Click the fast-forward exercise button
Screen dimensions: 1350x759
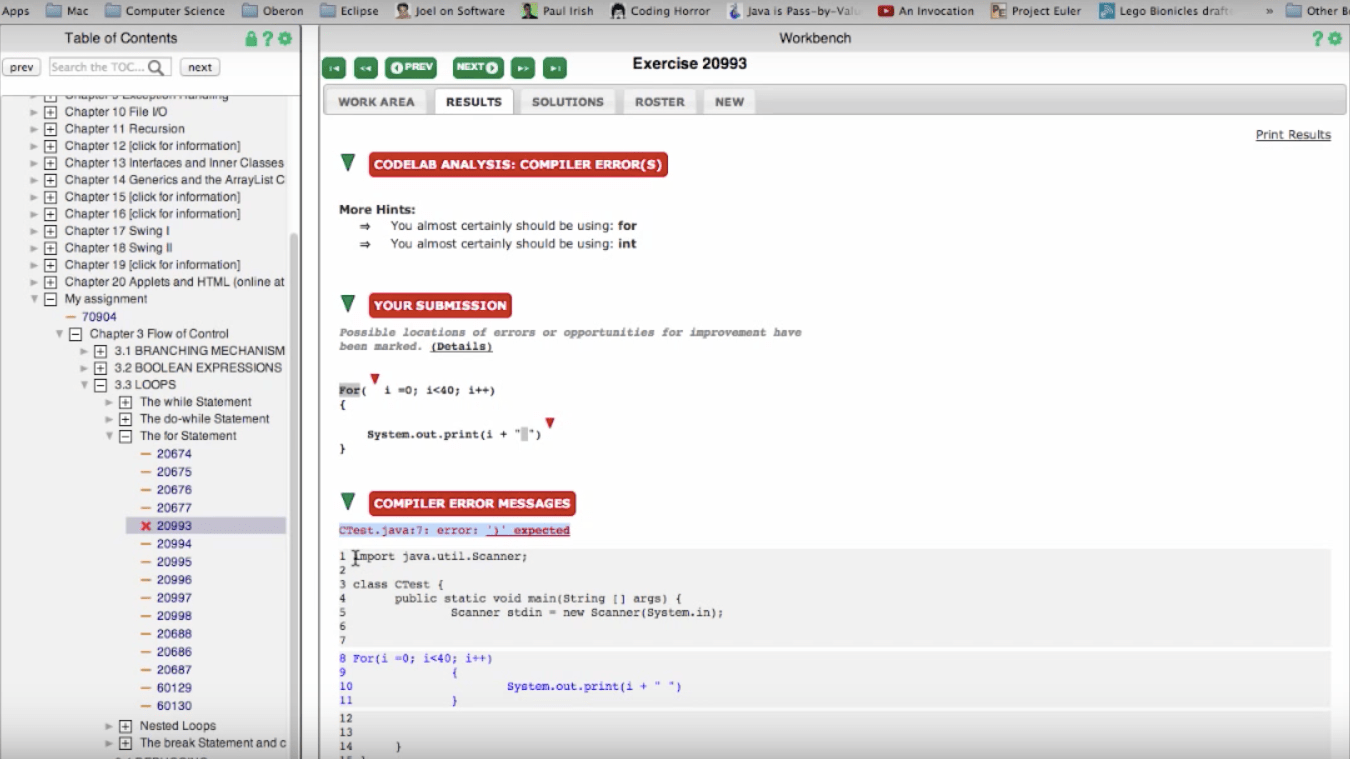pyautogui.click(x=522, y=68)
